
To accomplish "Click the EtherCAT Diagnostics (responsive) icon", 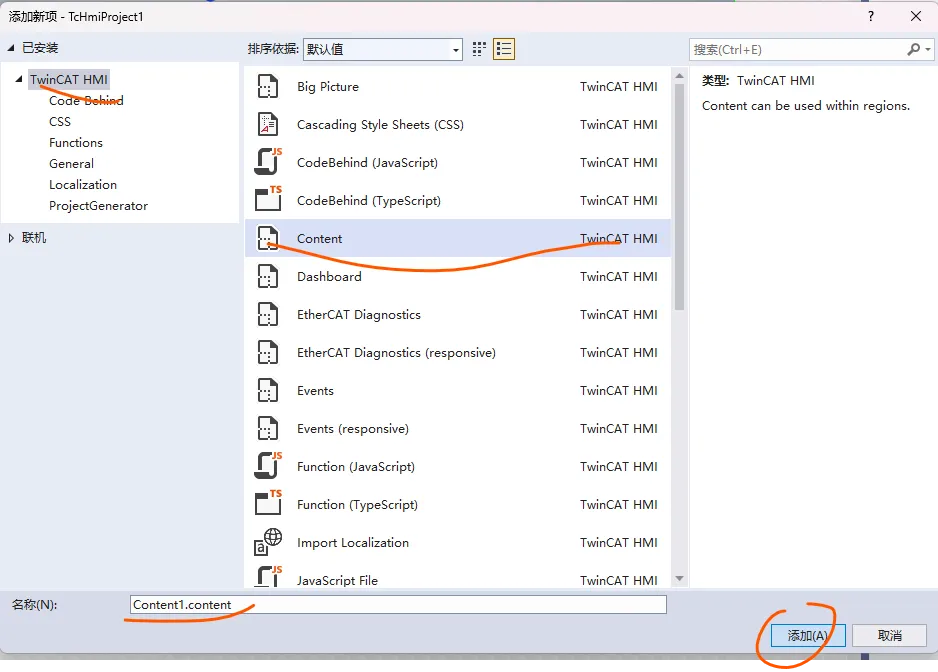I will coord(267,352).
